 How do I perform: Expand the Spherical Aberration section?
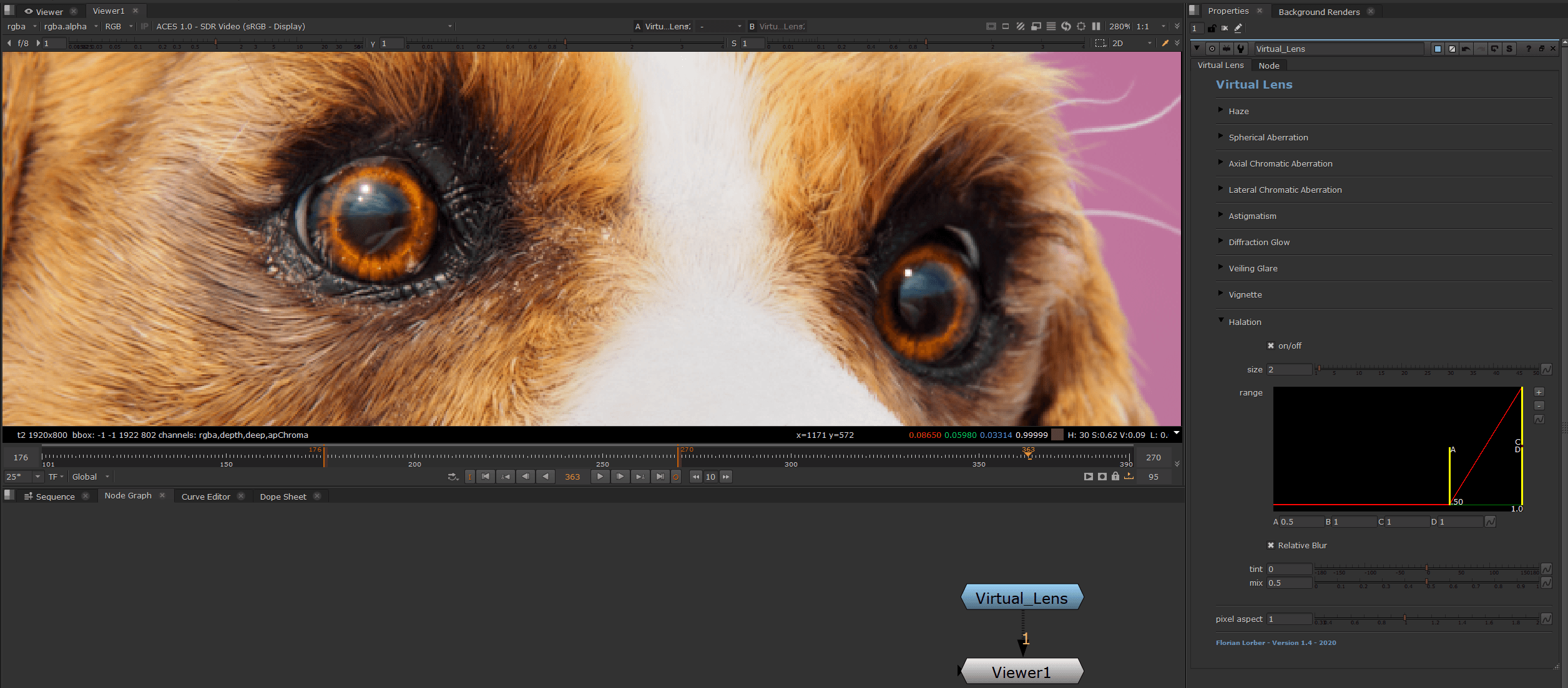click(x=1222, y=137)
